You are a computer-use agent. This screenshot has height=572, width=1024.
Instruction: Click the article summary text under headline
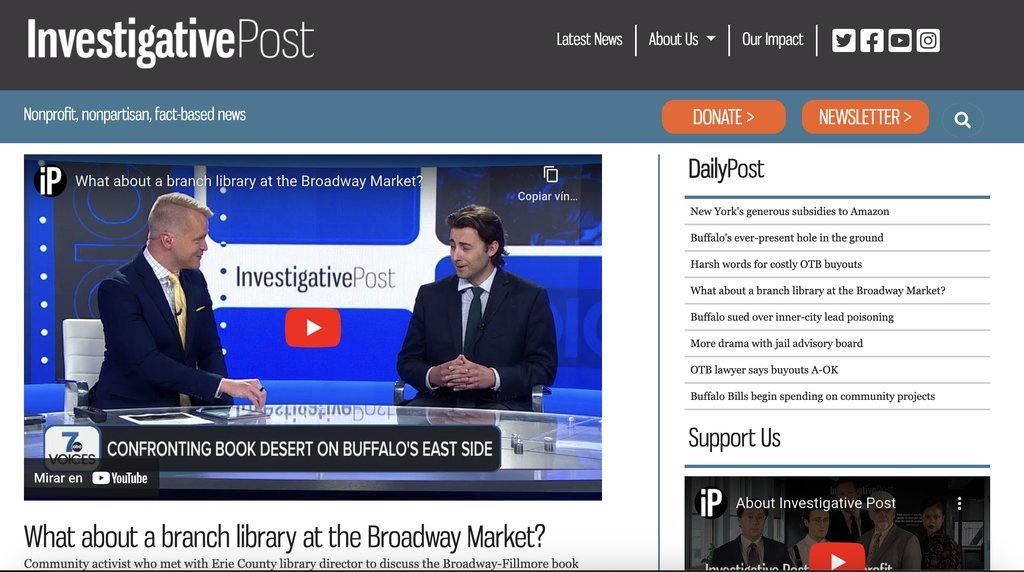pos(301,564)
